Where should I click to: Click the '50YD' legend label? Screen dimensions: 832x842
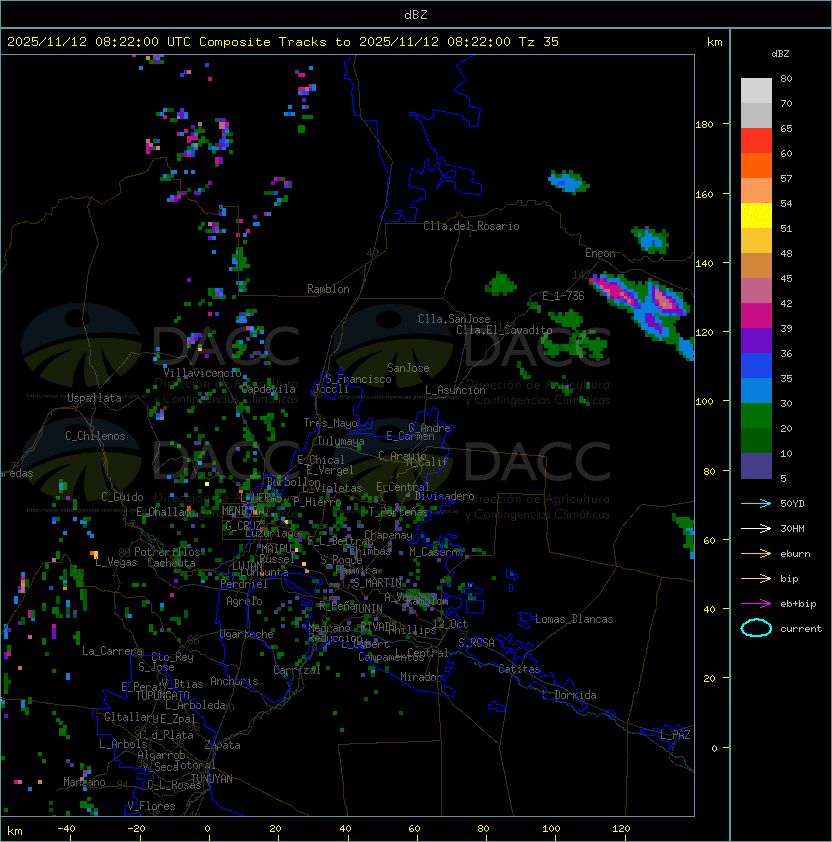[792, 504]
